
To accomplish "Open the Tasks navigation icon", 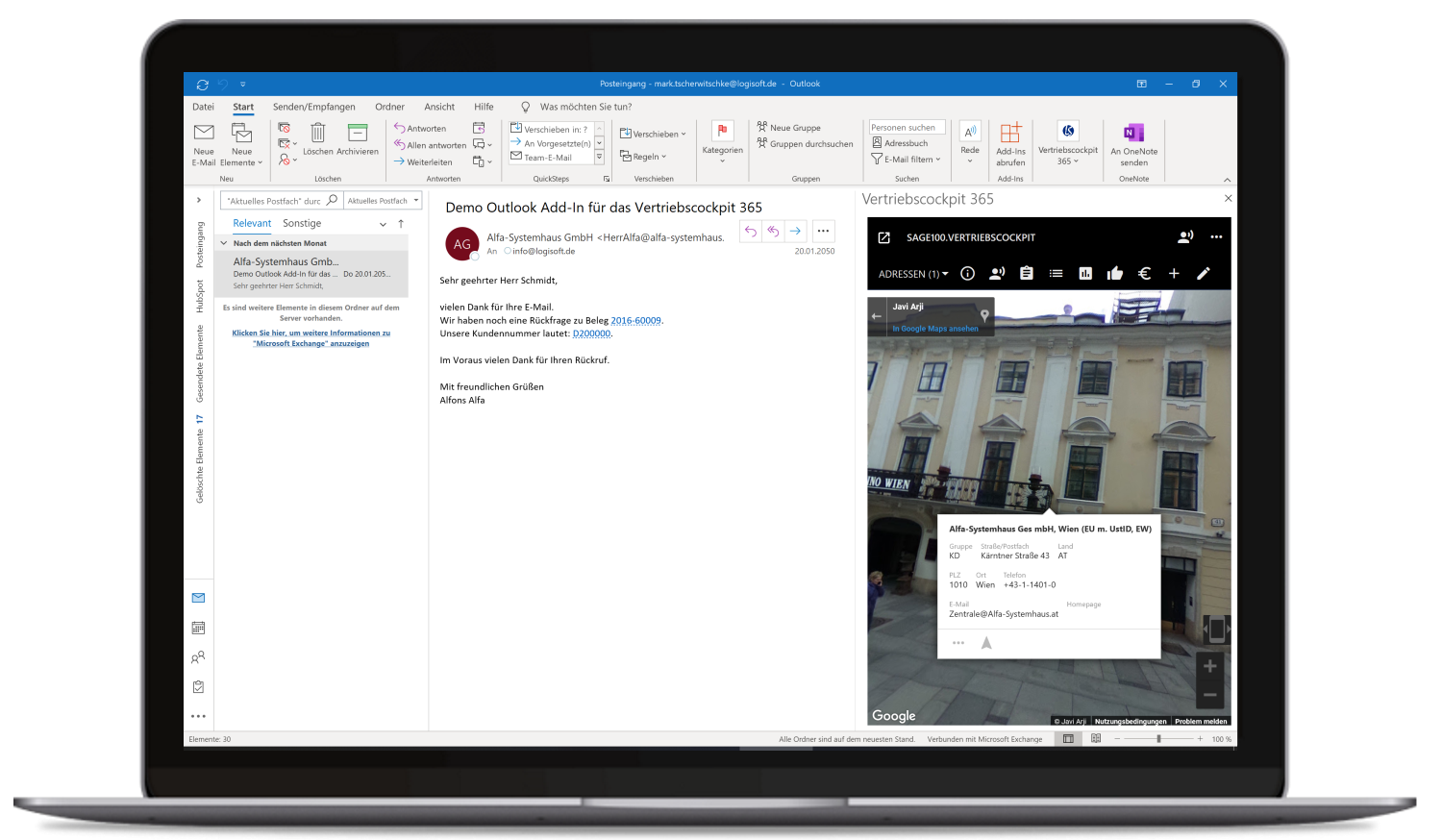I will 198,687.
